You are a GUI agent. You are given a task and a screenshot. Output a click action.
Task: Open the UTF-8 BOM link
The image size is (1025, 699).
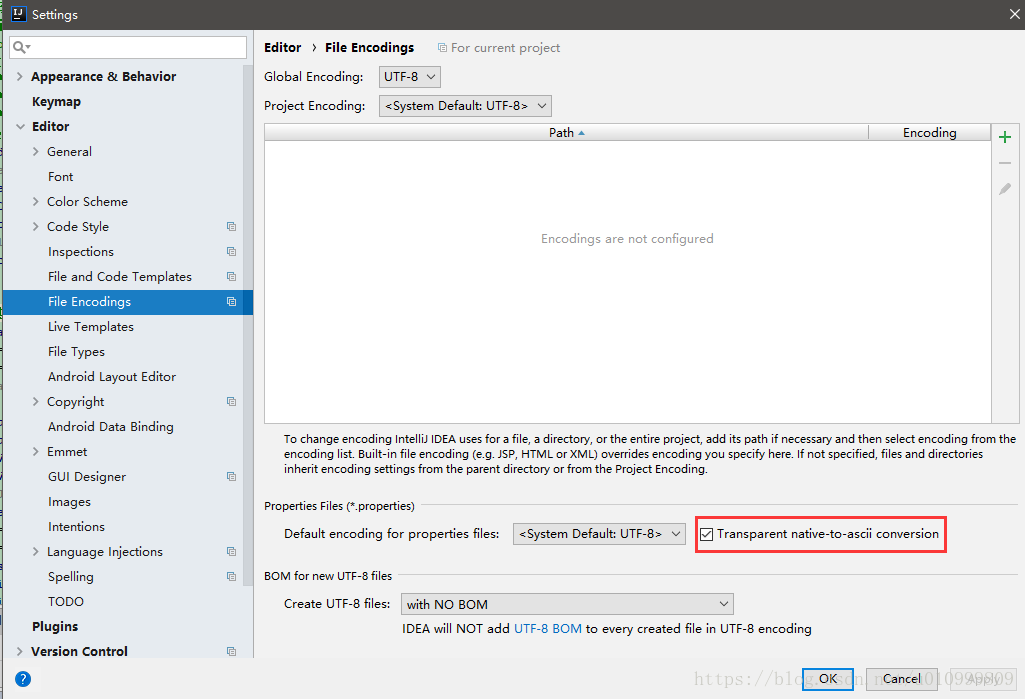pyautogui.click(x=548, y=628)
